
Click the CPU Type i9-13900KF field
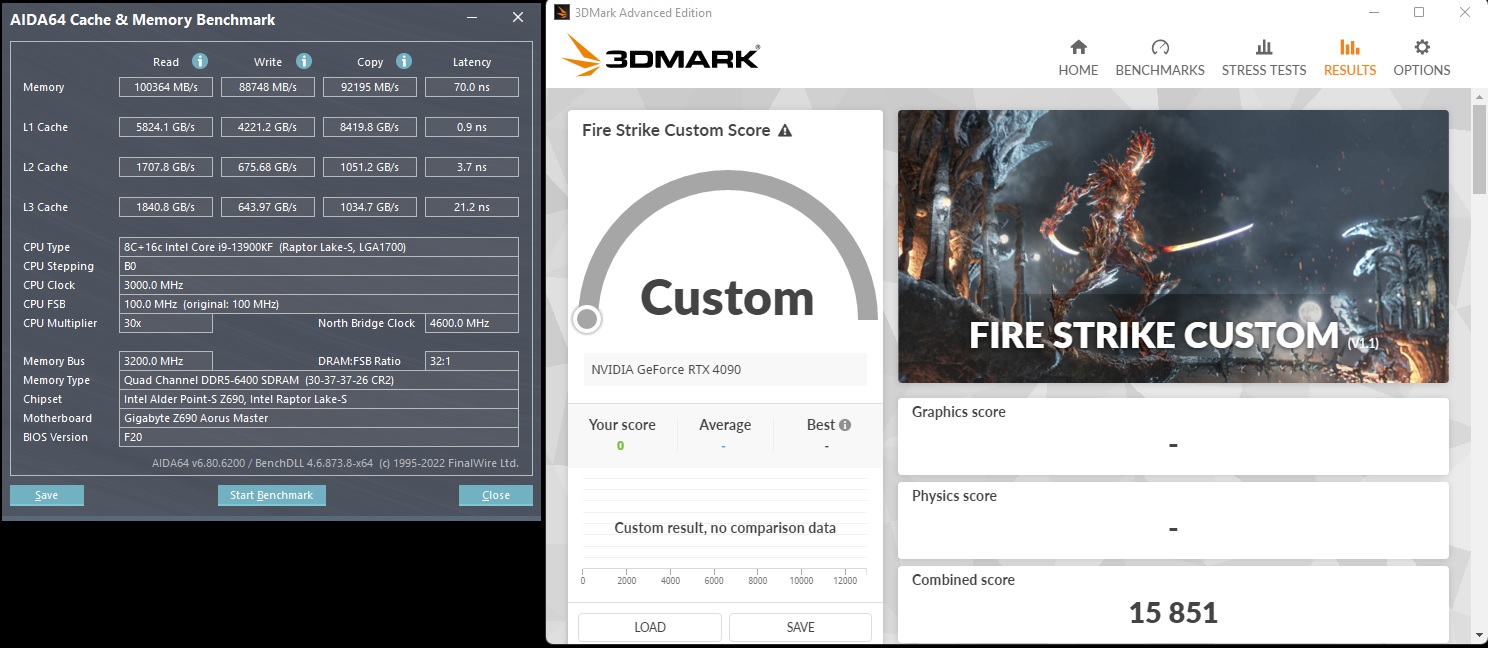(x=319, y=247)
